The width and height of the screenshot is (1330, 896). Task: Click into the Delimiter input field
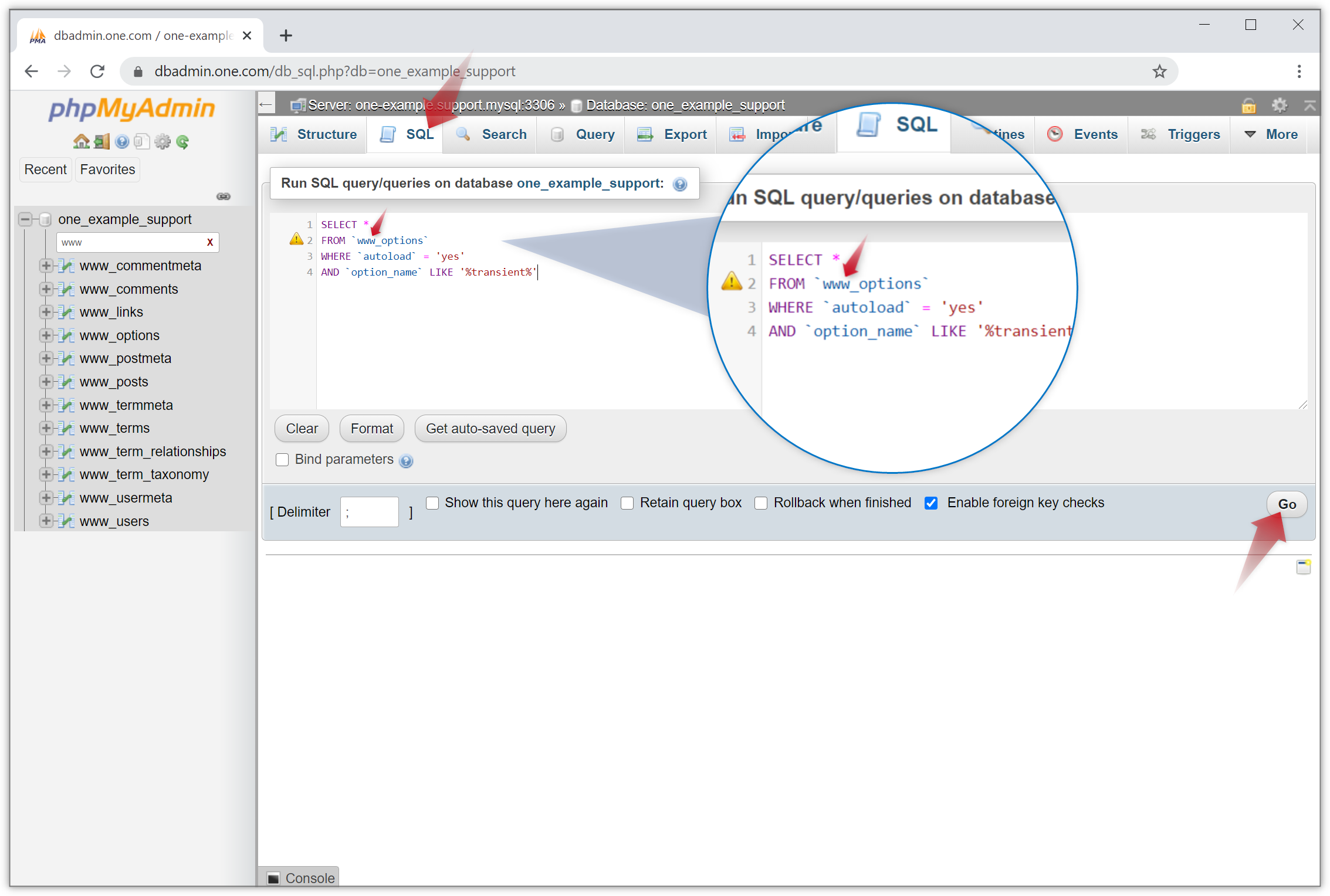click(369, 512)
